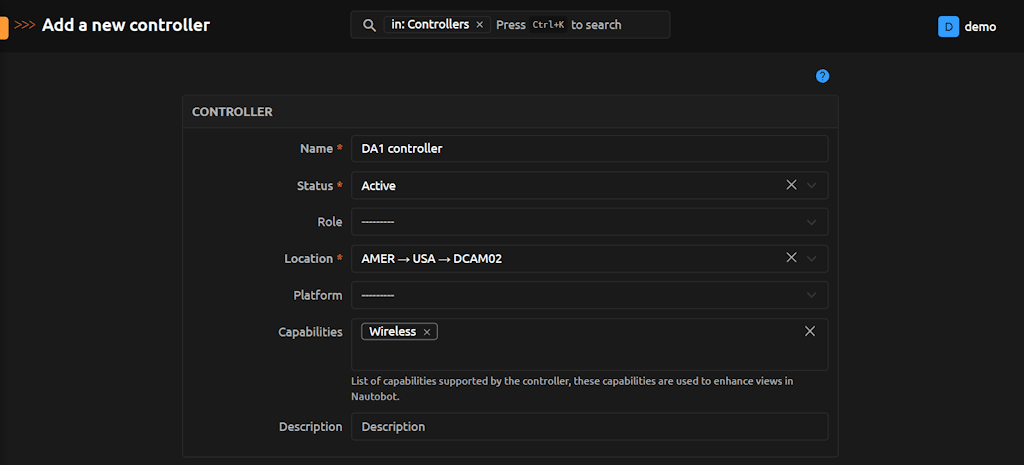
Task: Click the orange breadcrumb arrows icon
Action: pos(25,26)
